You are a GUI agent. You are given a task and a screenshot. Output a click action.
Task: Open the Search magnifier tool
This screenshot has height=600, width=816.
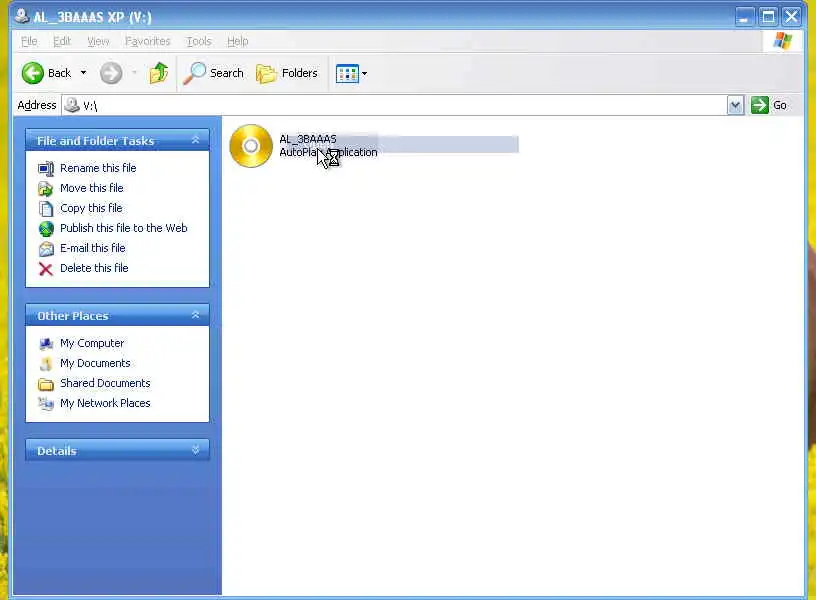[213, 73]
